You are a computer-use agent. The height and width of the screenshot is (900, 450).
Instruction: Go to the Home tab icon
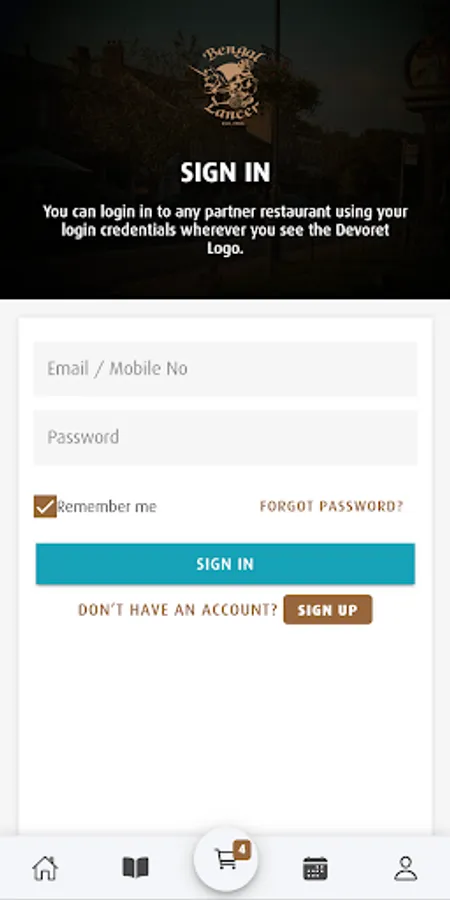tap(45, 868)
